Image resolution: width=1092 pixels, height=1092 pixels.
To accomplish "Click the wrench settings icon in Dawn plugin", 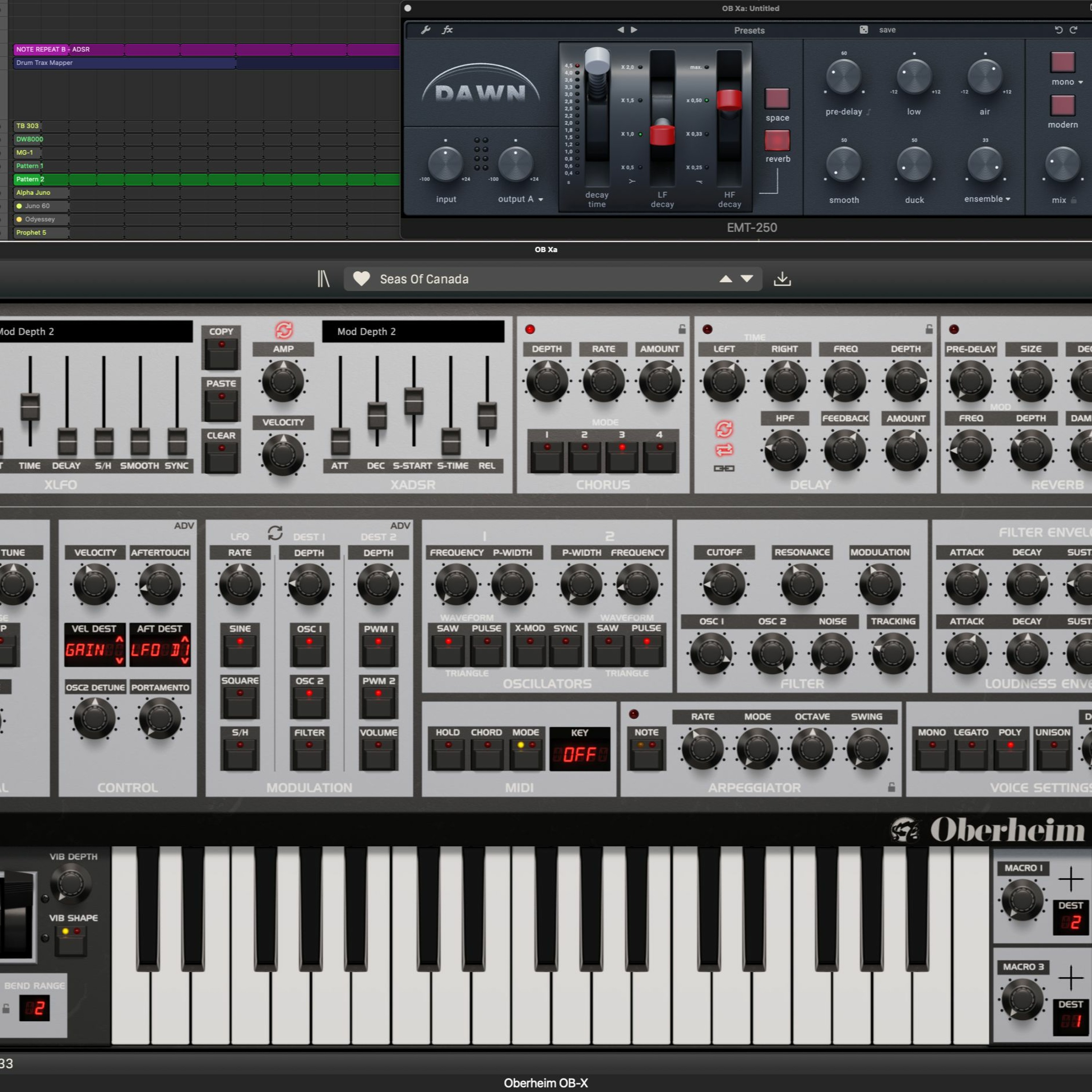I will pyautogui.click(x=426, y=30).
